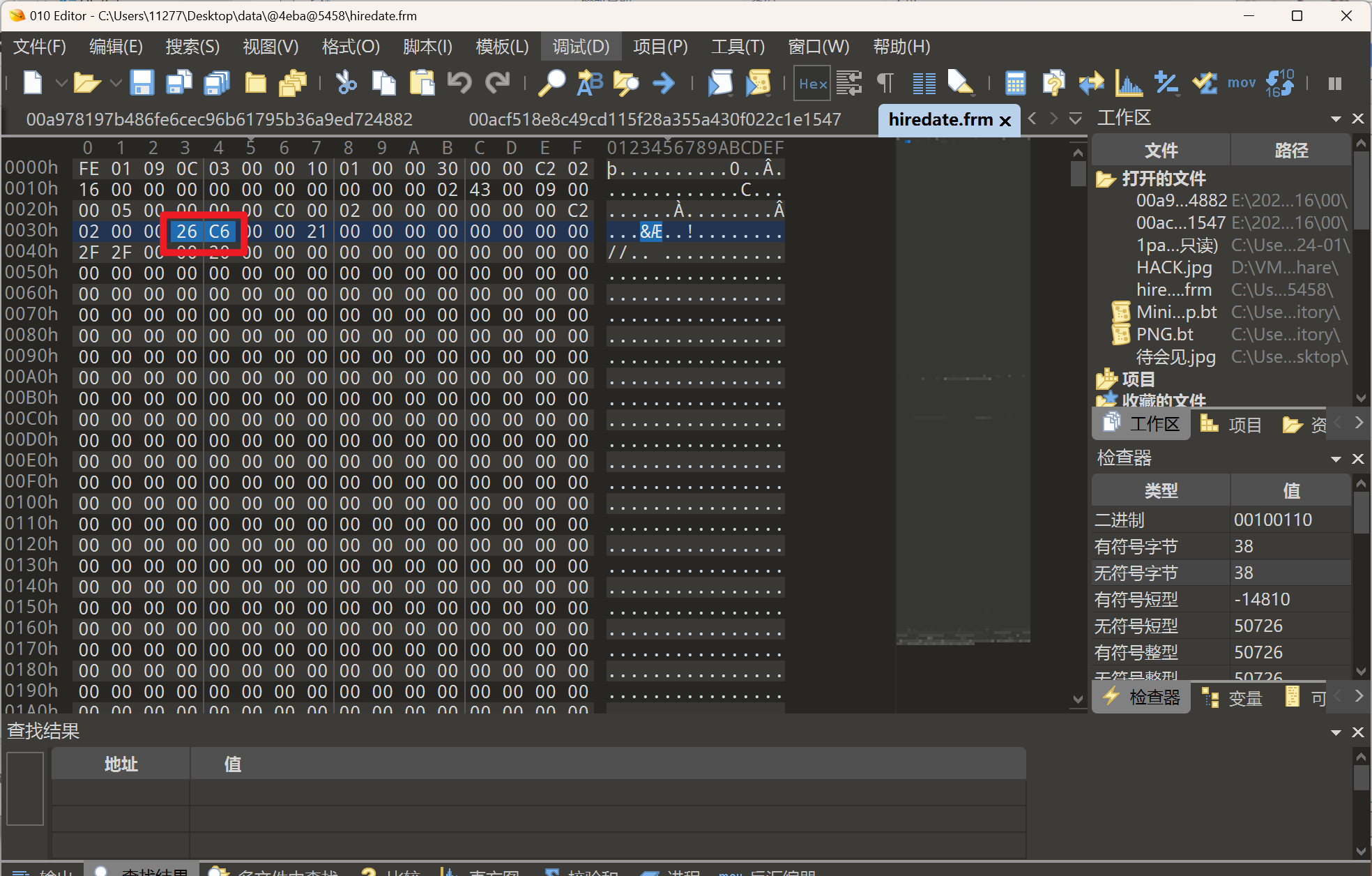Toggle the Hex edit mode button
This screenshot has width=1372, height=876.
tap(813, 84)
